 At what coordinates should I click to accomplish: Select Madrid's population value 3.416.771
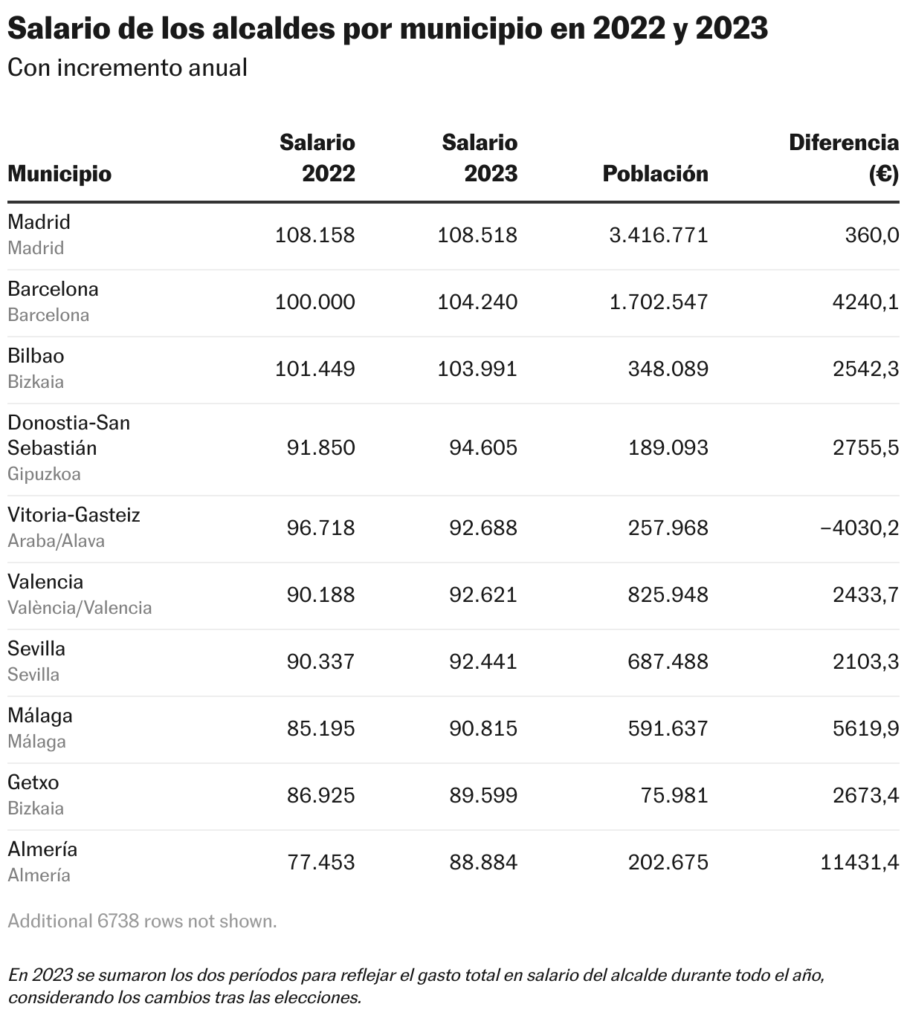658,235
